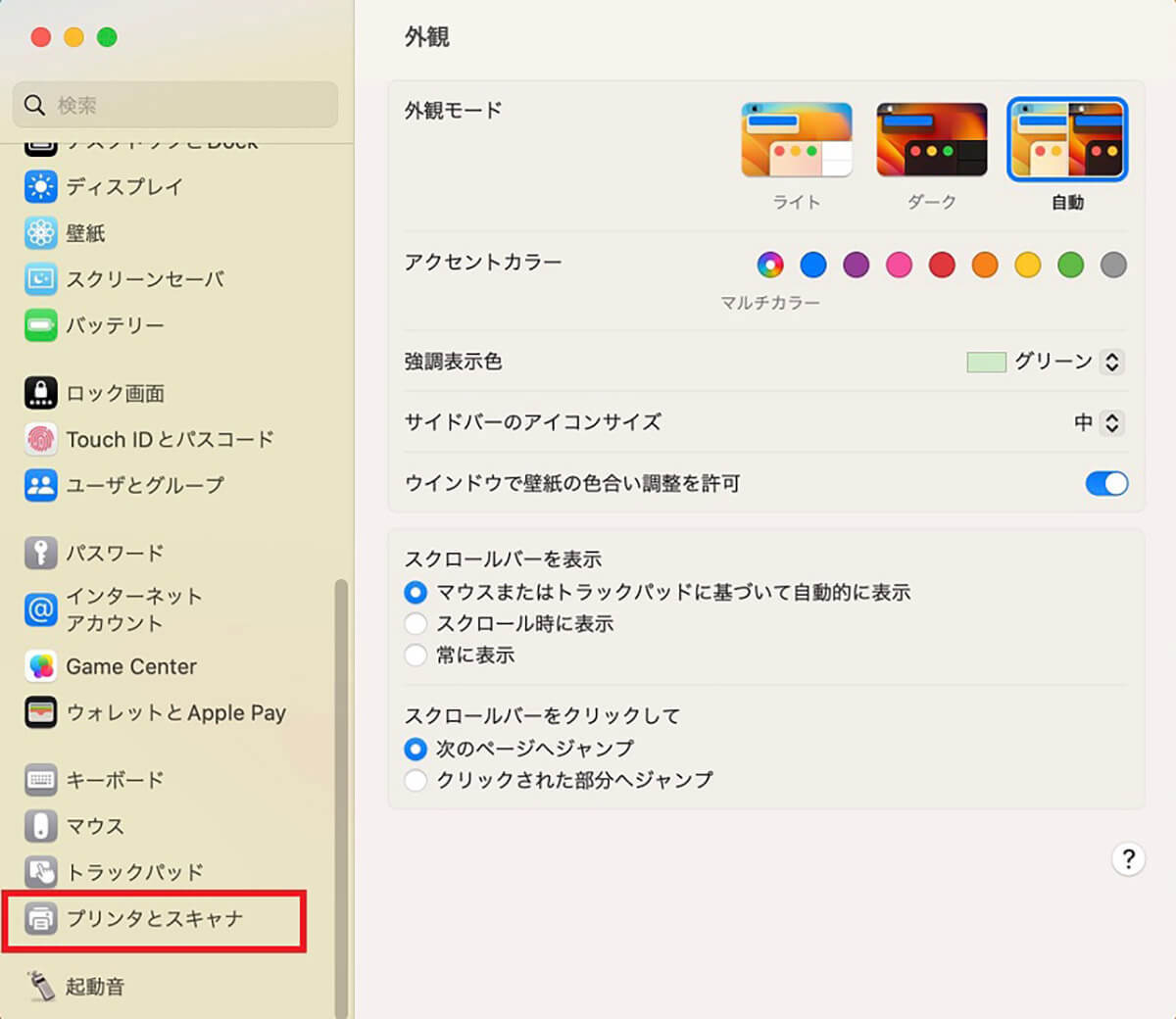Open バッテリー via its green battery icon
Screen dimensions: 1176x1019
(x=41, y=325)
